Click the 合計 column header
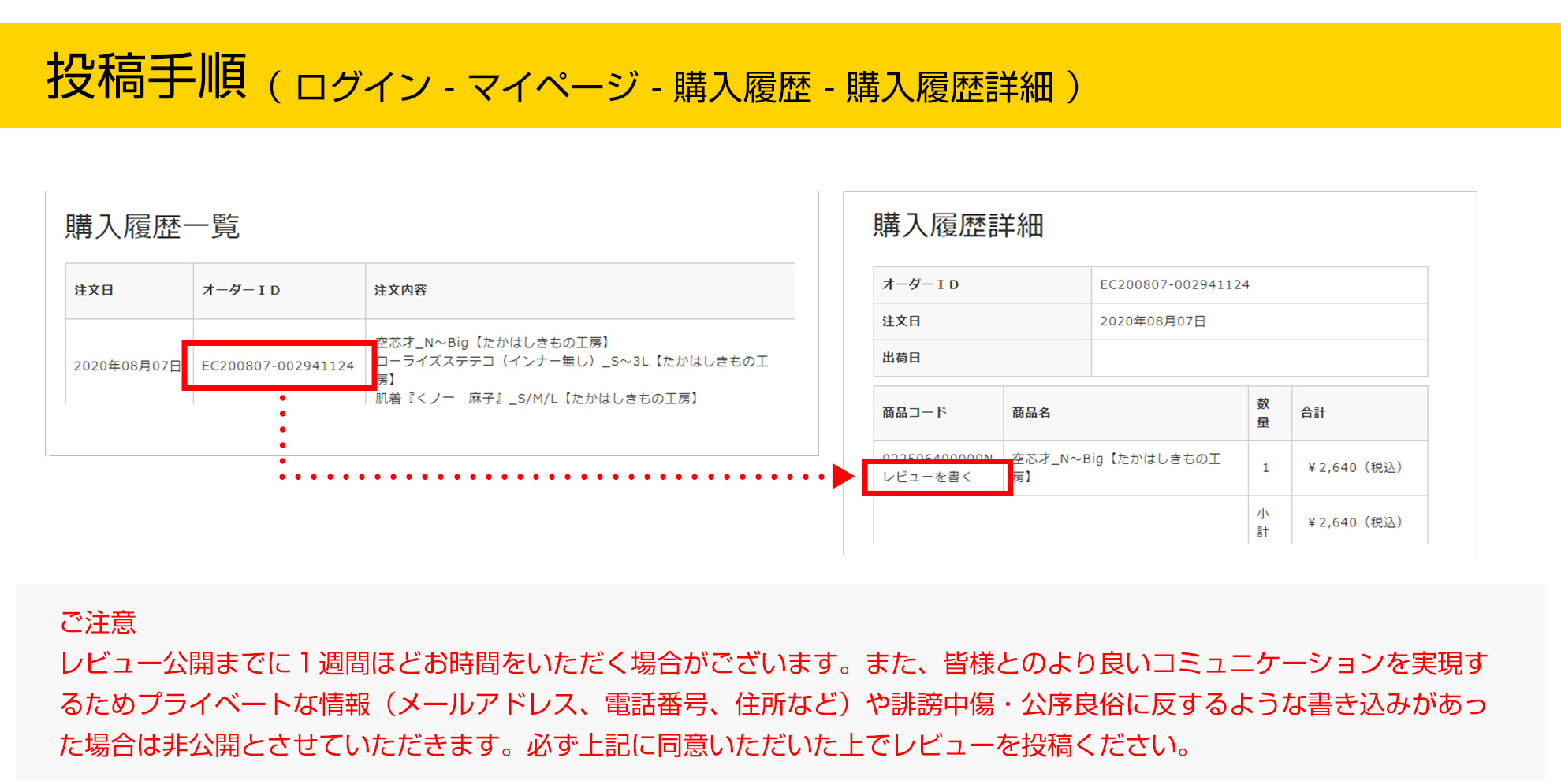 tap(1313, 412)
